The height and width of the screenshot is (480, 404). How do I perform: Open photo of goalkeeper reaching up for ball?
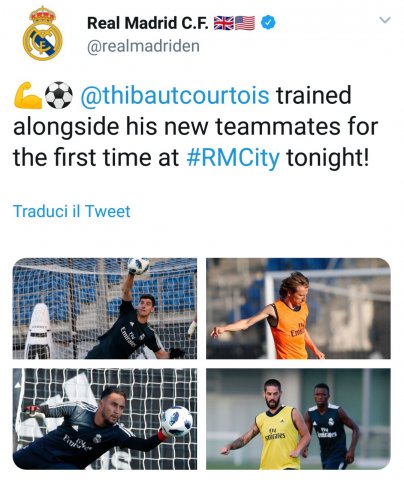pos(105,308)
